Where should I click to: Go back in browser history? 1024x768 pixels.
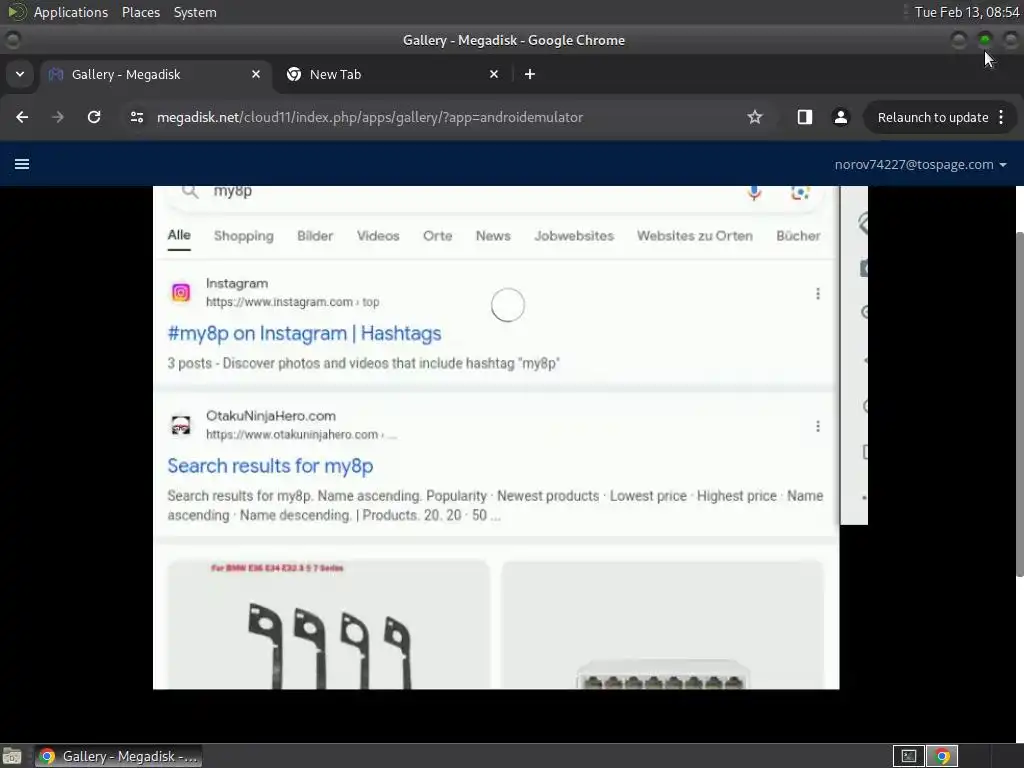22,117
